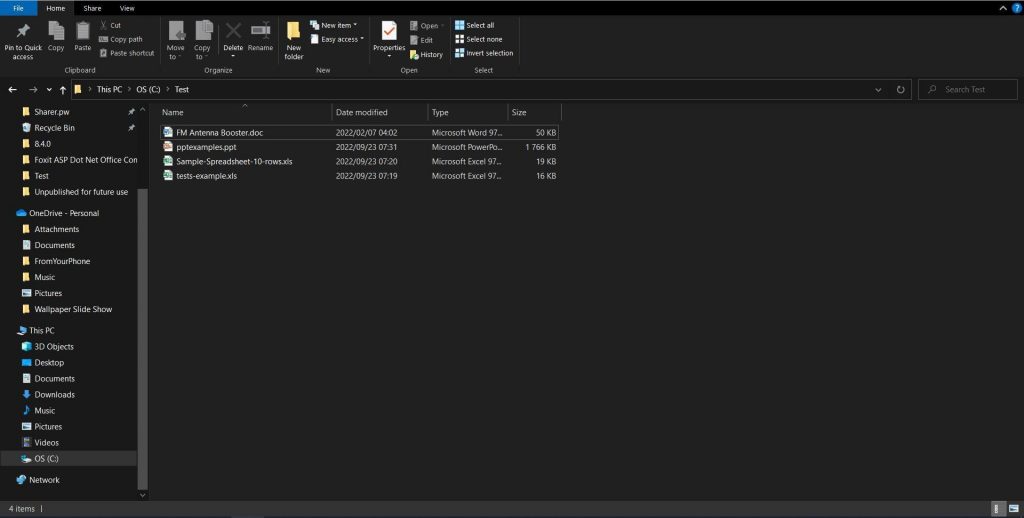Select tests-example.xls file
The image size is (1024, 518).
click(359, 176)
